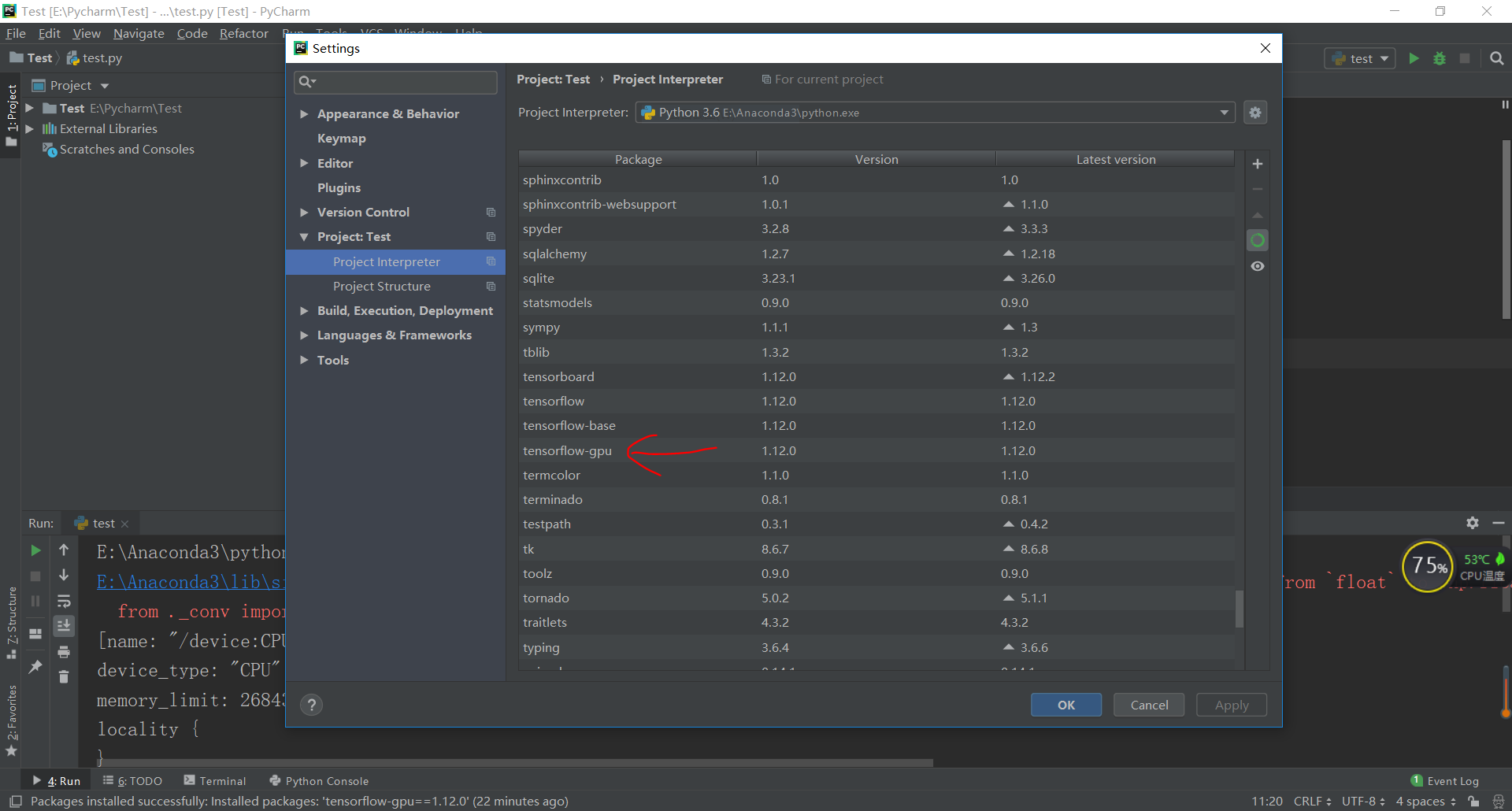Select Project Interpreter settings item
The height and width of the screenshot is (811, 1512).
pos(395,262)
